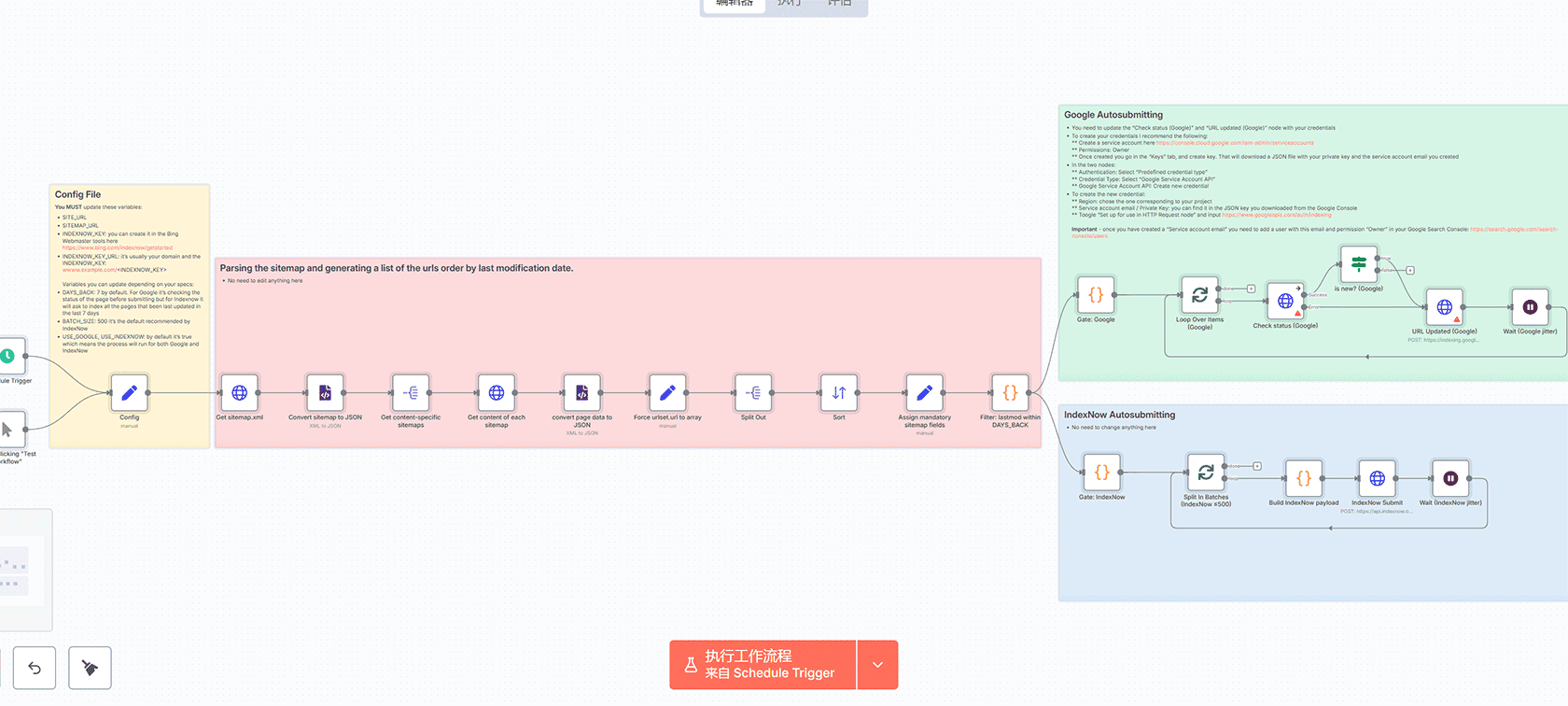Select the Sort node icon
Screen dimensions: 1568x706
tap(839, 393)
